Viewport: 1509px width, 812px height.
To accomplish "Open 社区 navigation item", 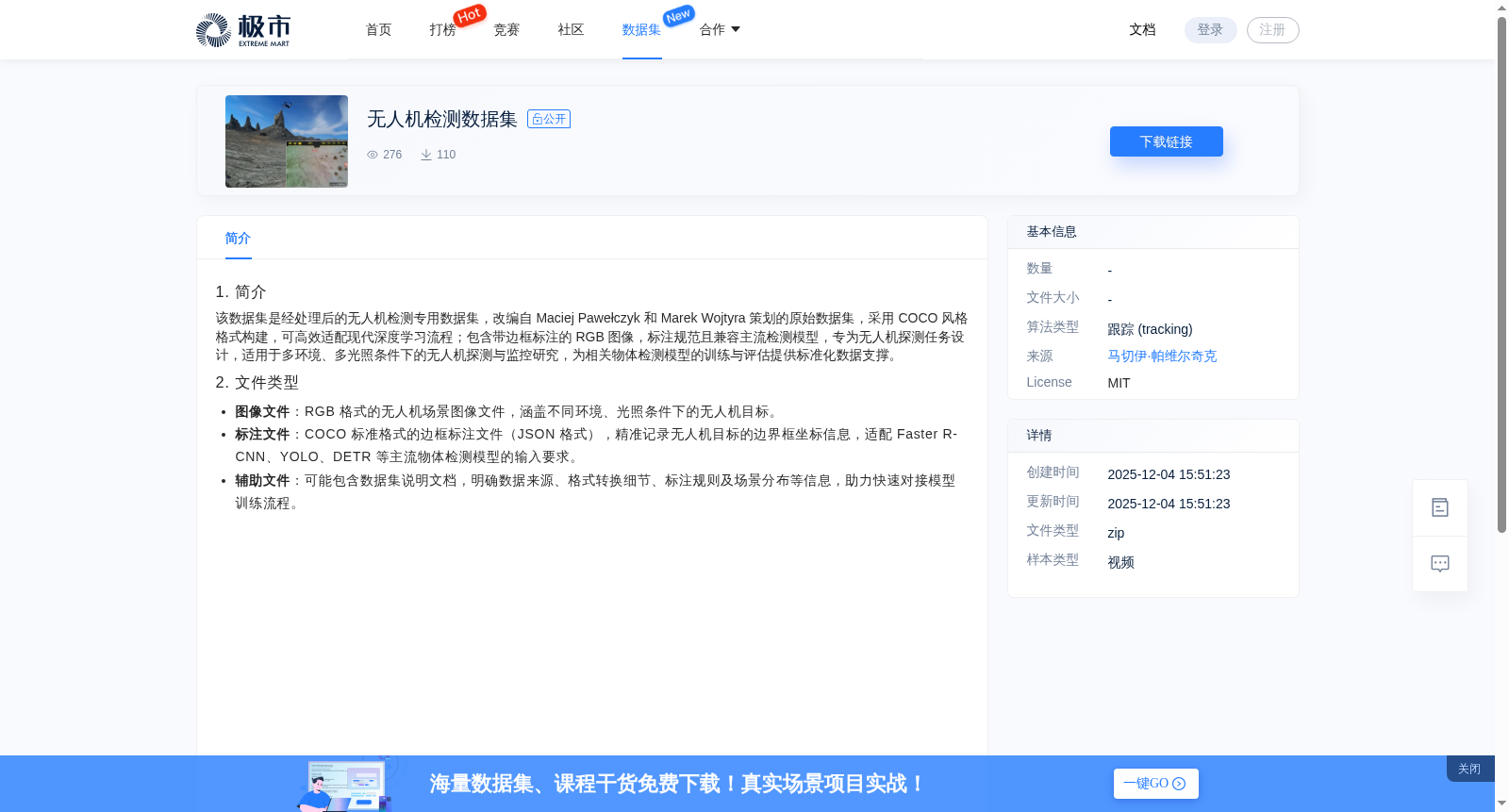I will point(572,29).
